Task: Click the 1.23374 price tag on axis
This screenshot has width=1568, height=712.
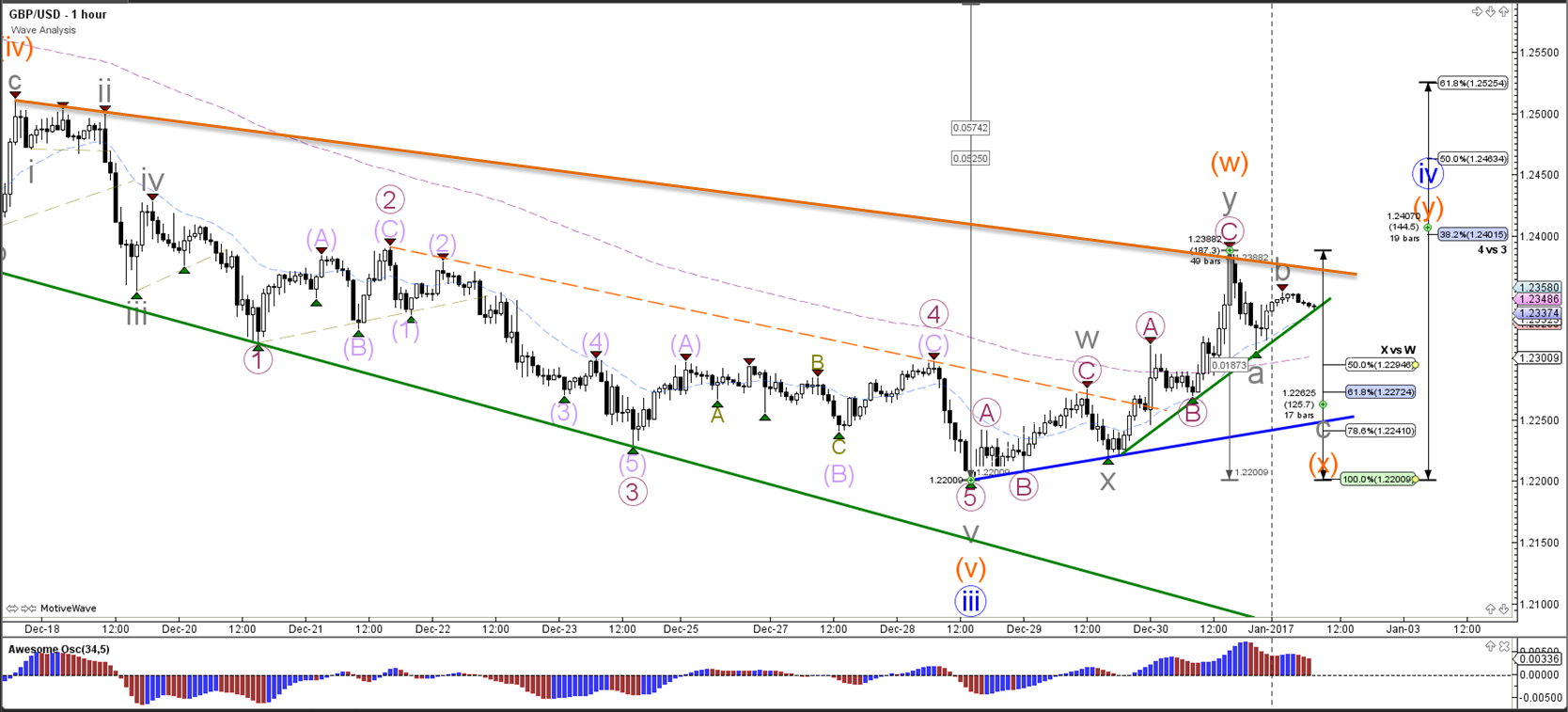Action: point(1539,313)
